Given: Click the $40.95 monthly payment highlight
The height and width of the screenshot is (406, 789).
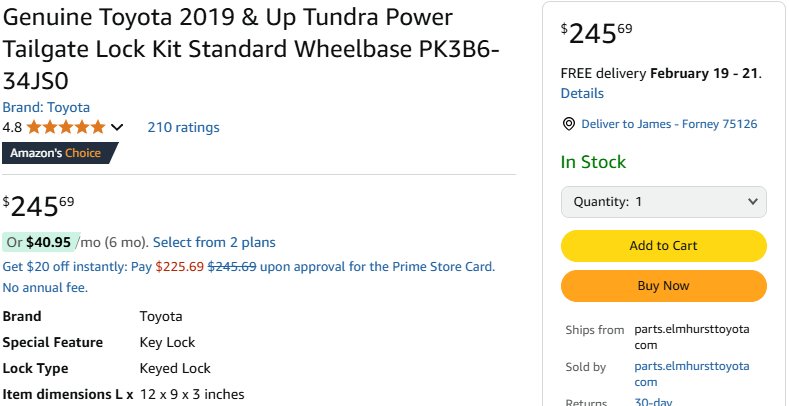Looking at the screenshot, I should (41, 242).
